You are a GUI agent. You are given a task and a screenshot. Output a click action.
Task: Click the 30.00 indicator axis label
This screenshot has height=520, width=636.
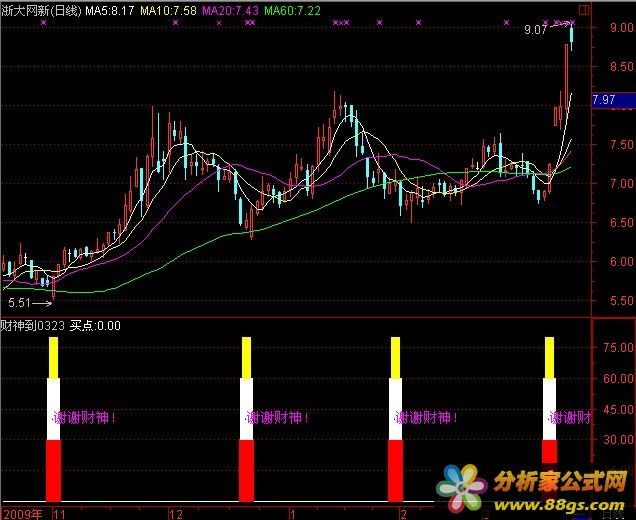619,440
